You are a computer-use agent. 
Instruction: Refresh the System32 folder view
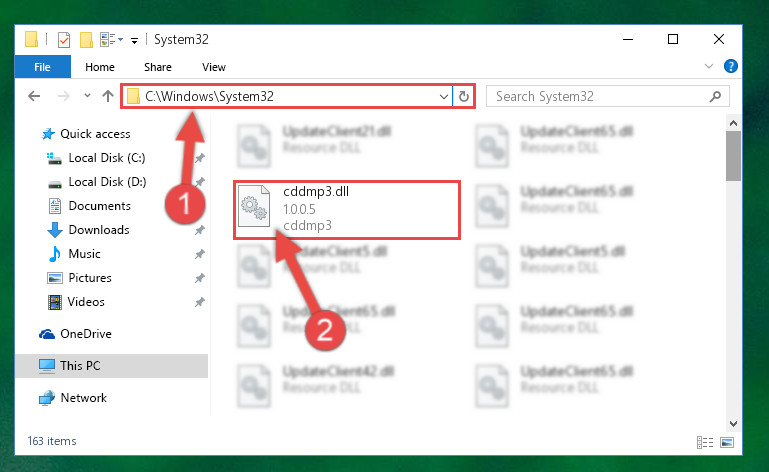pos(463,97)
